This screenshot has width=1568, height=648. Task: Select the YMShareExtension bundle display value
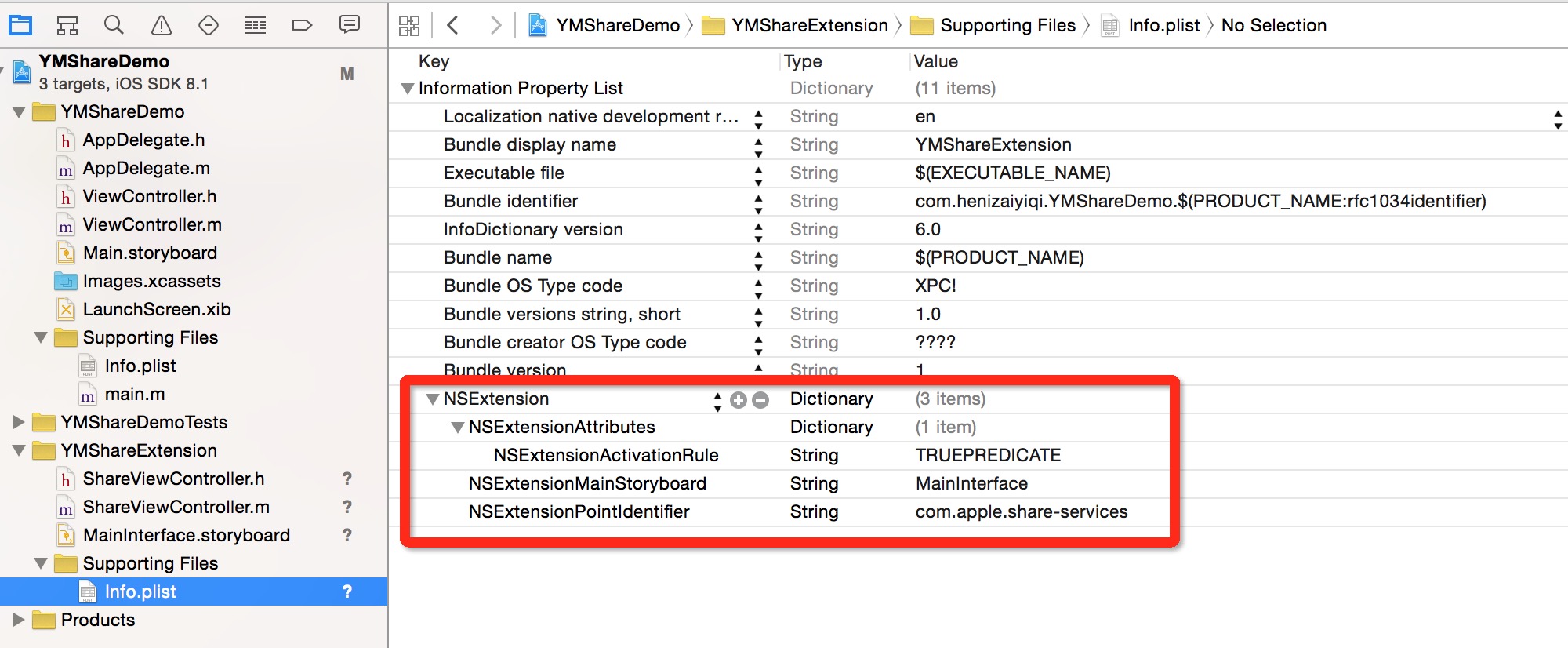coord(993,144)
